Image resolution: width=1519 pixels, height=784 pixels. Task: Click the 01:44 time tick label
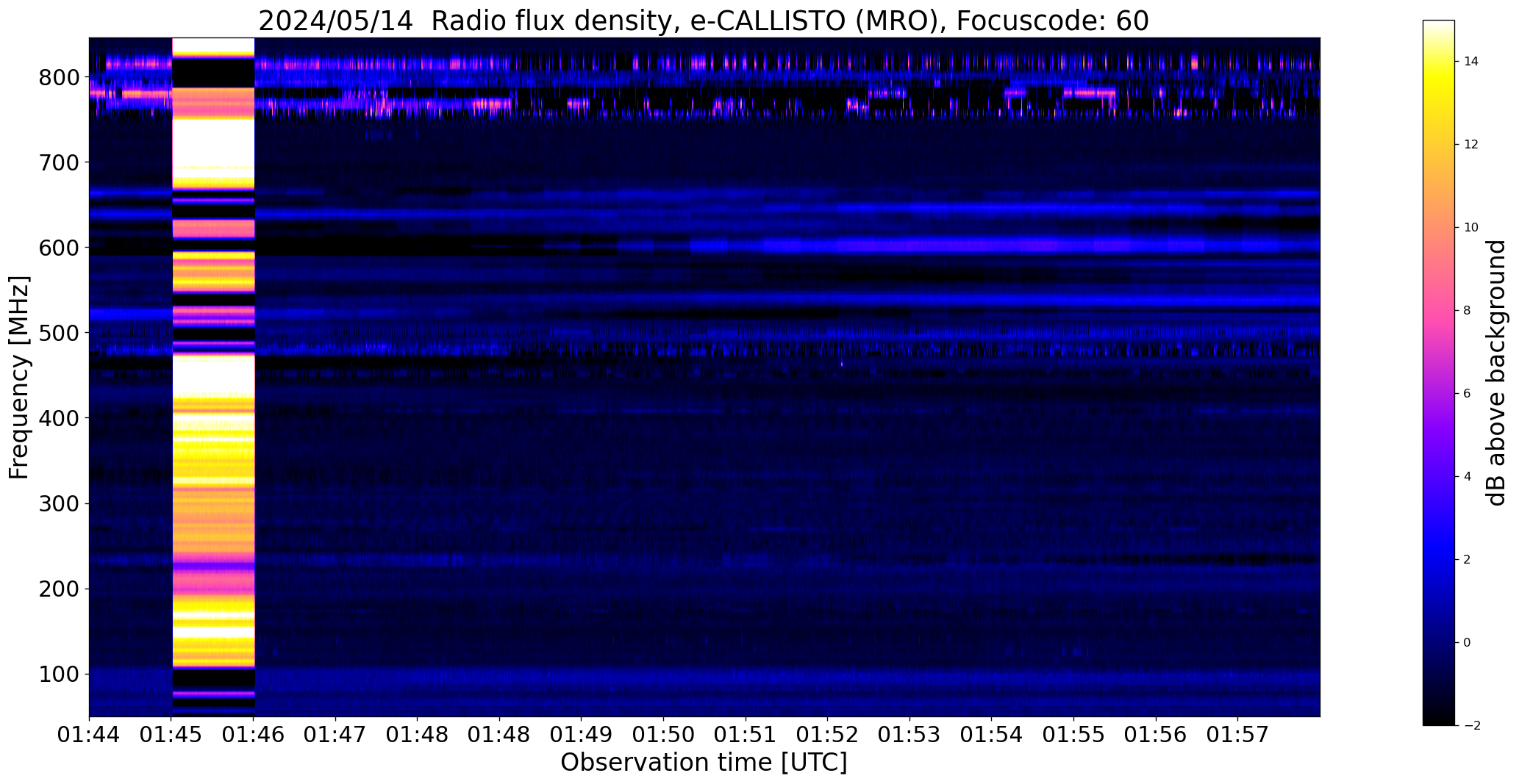point(89,735)
